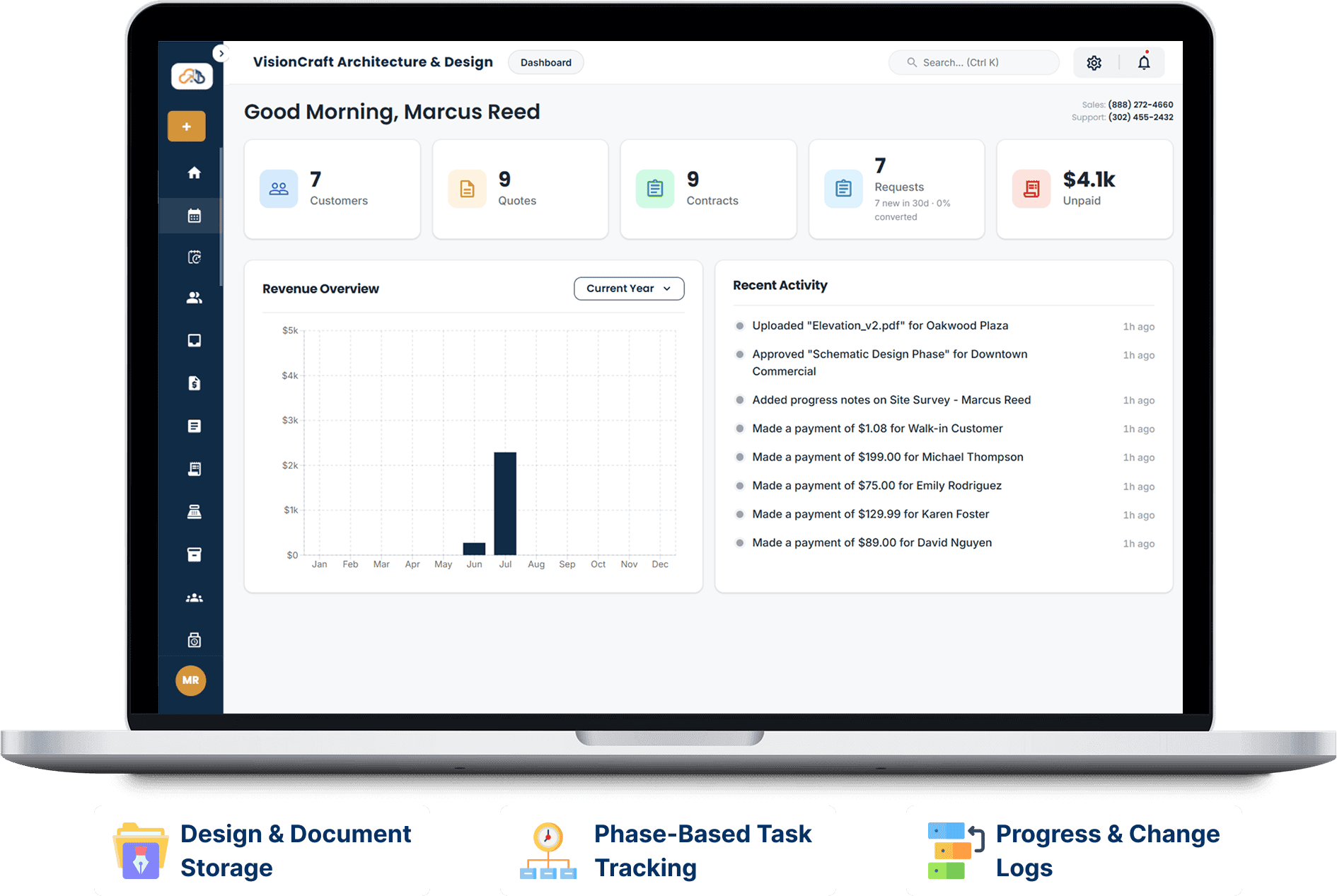Click payment of $75.00 for Emily Rodriguez
Screen dimensions: 1337x896
coord(876,485)
